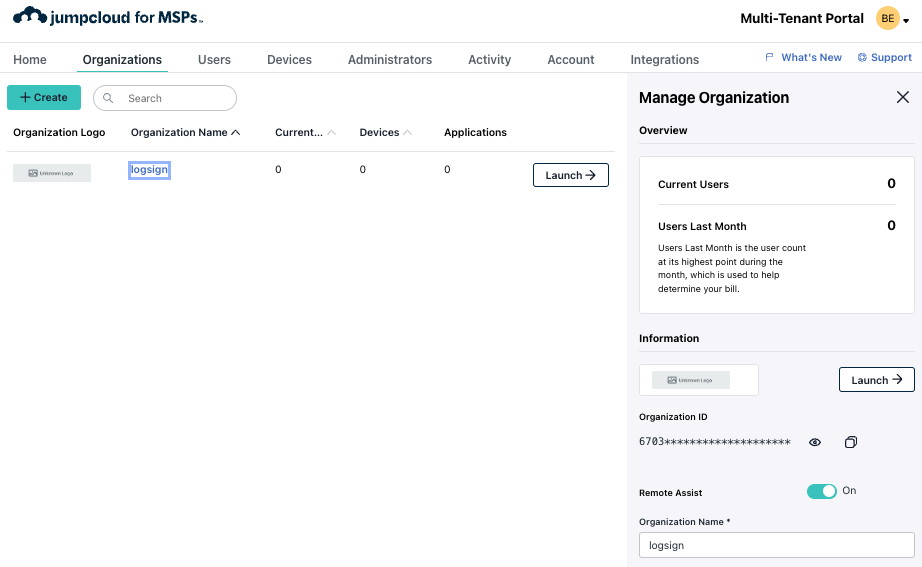922x567 pixels.
Task: Launch the logsign organization from the table
Action: [570, 175]
